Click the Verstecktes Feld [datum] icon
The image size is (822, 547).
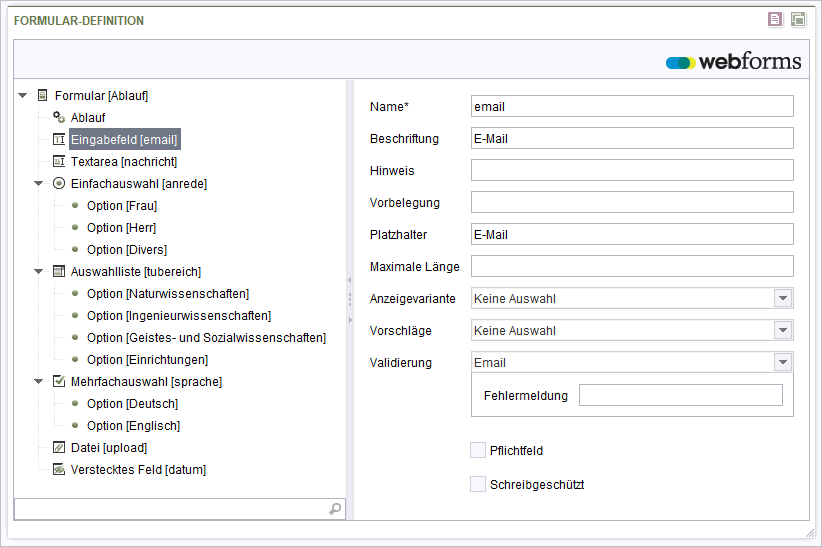click(x=59, y=469)
